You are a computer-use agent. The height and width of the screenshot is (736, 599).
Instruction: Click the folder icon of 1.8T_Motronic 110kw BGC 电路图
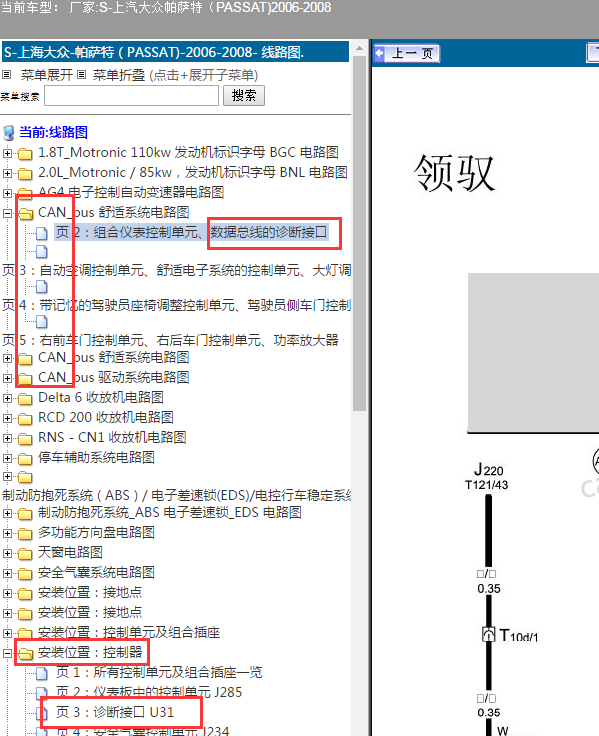[x=25, y=153]
